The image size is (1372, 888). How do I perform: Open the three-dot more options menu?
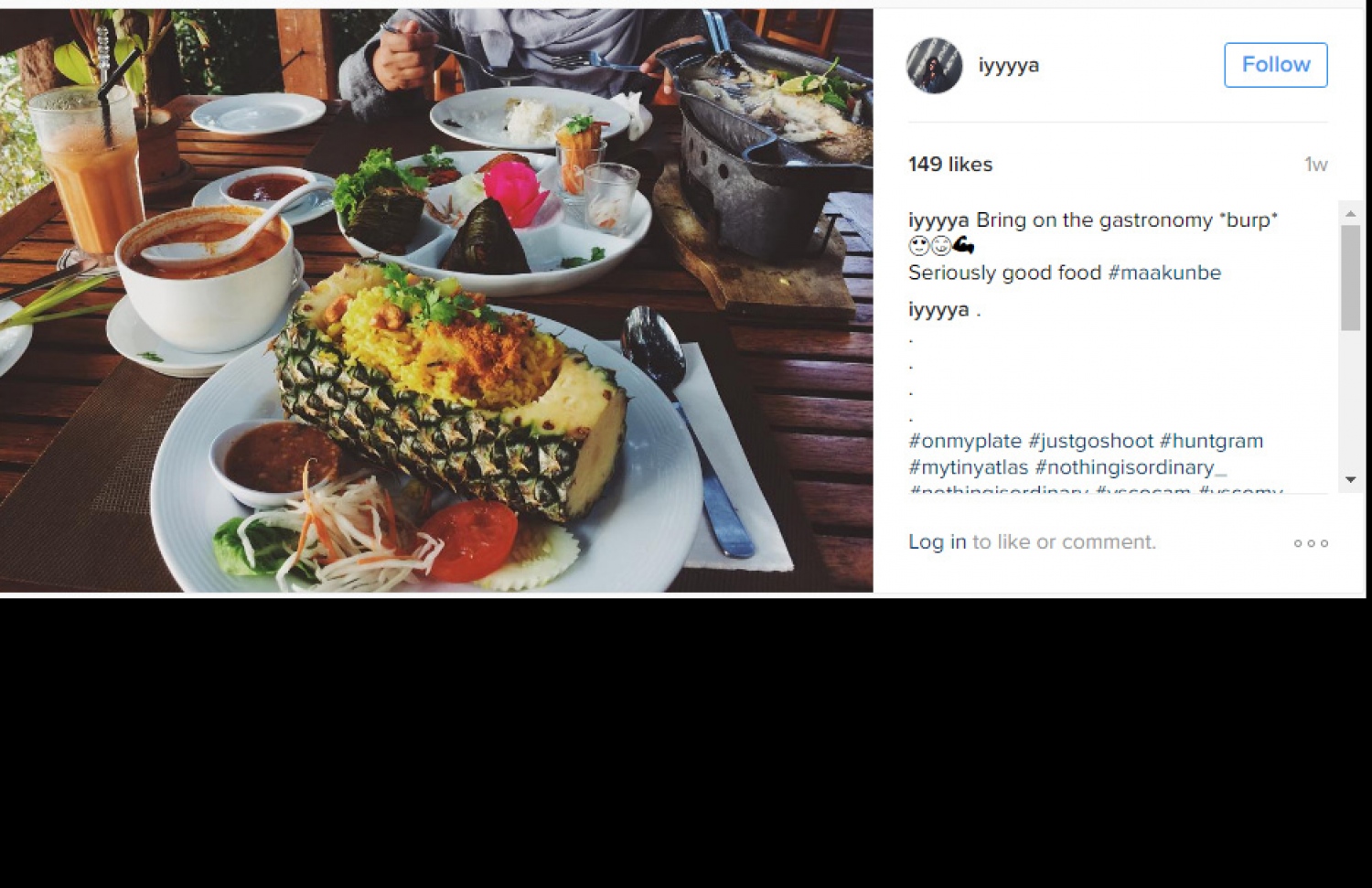[x=1311, y=543]
